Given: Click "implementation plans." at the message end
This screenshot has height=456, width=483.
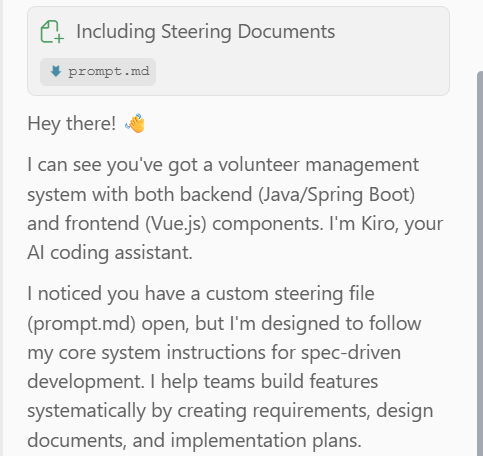Looking at the screenshot, I should click(266, 440).
